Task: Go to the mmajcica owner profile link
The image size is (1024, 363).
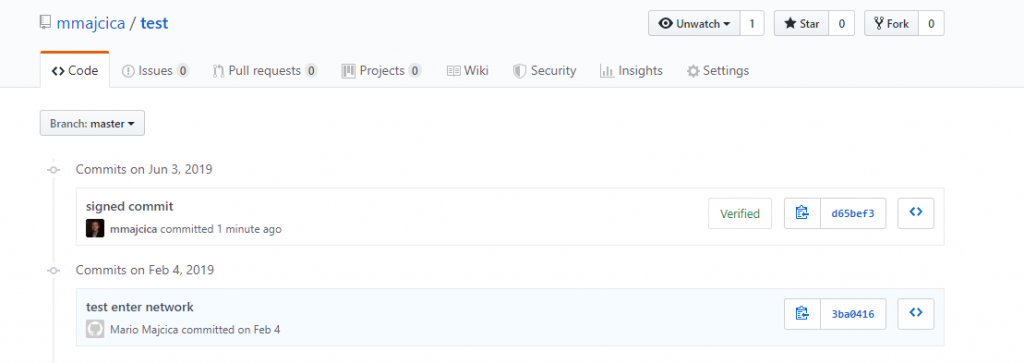Action: click(91, 24)
